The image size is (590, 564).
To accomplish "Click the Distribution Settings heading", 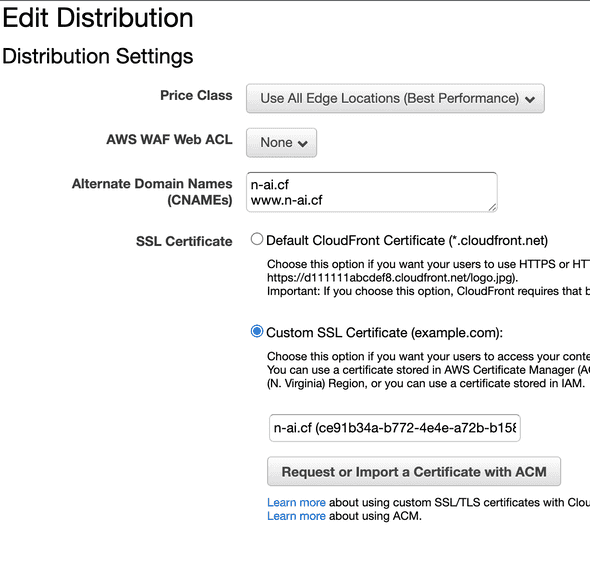I will point(98,56).
